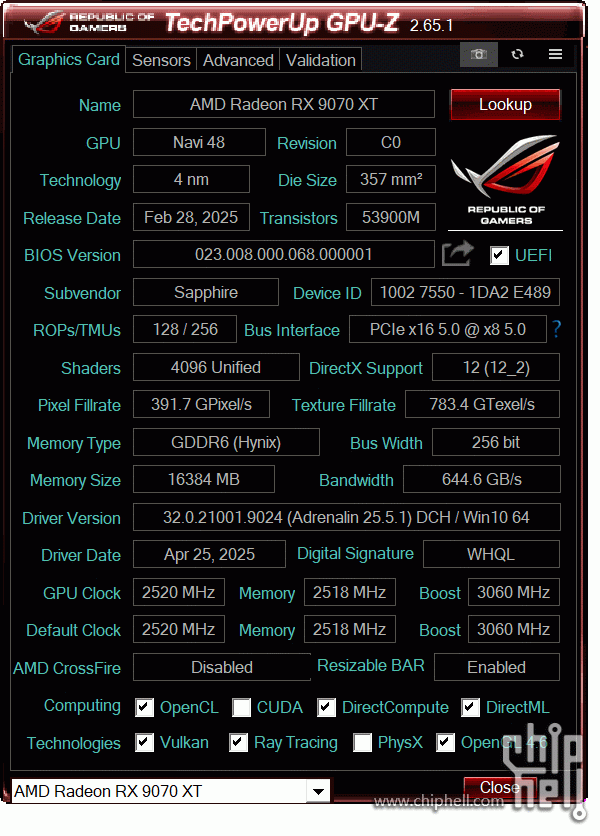The height and width of the screenshot is (836, 600).
Task: Click the Republic of Gamers vendor logo
Action: tap(505, 181)
